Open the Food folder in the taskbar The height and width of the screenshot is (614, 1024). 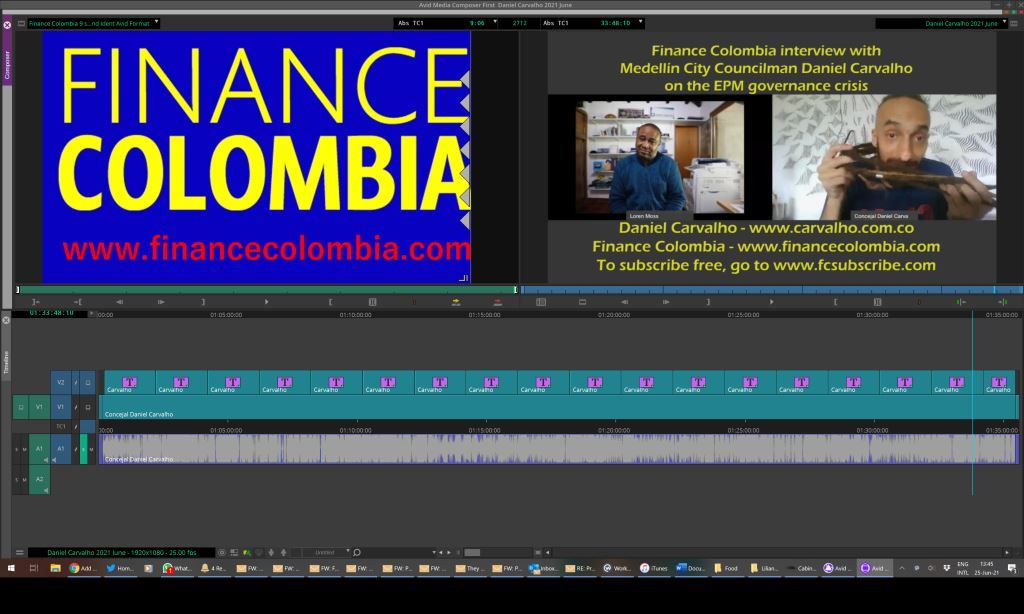coord(726,568)
